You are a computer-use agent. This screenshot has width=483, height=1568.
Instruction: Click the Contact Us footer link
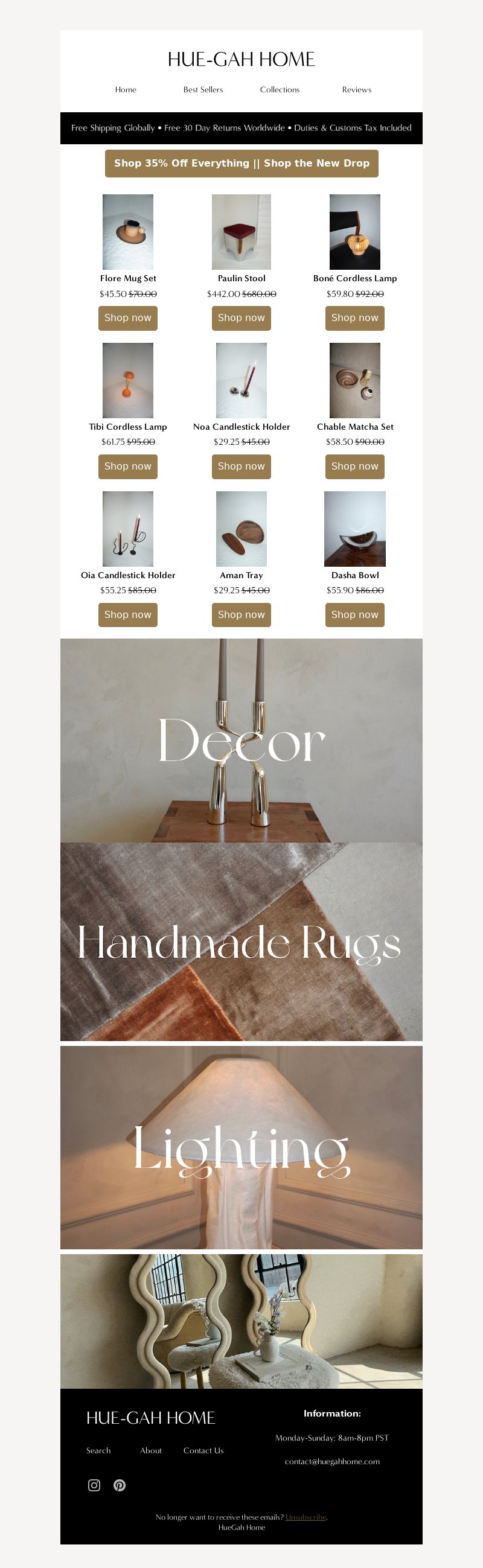pos(203,1450)
